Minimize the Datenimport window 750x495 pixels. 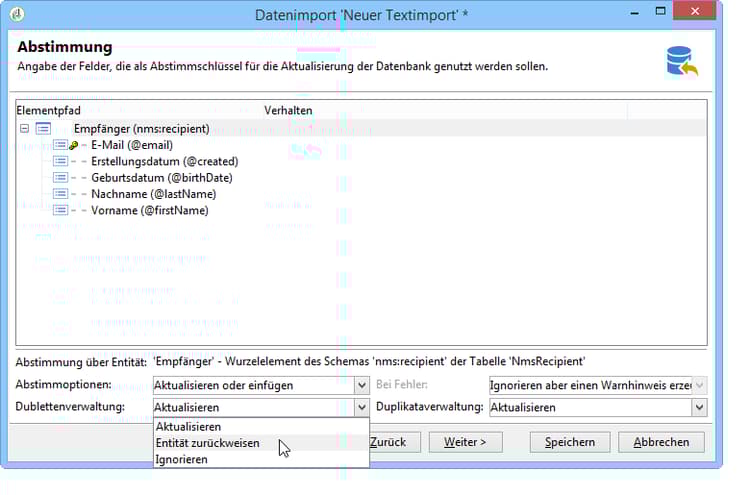tap(635, 12)
